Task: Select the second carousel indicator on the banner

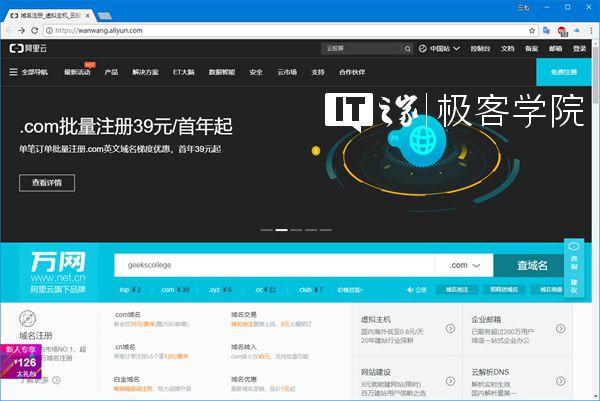Action: coord(281,230)
